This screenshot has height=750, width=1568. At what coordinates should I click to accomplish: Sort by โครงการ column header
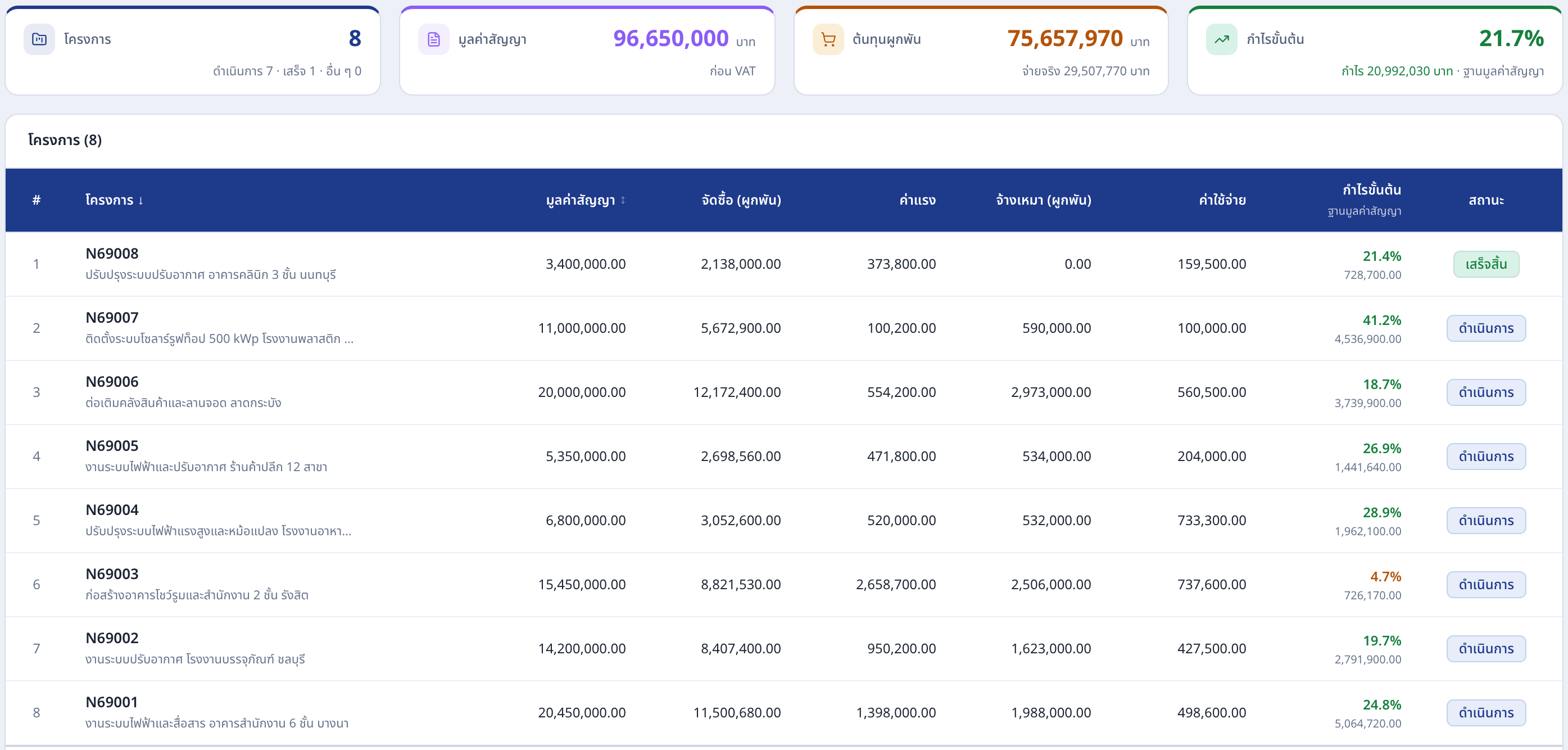point(115,200)
